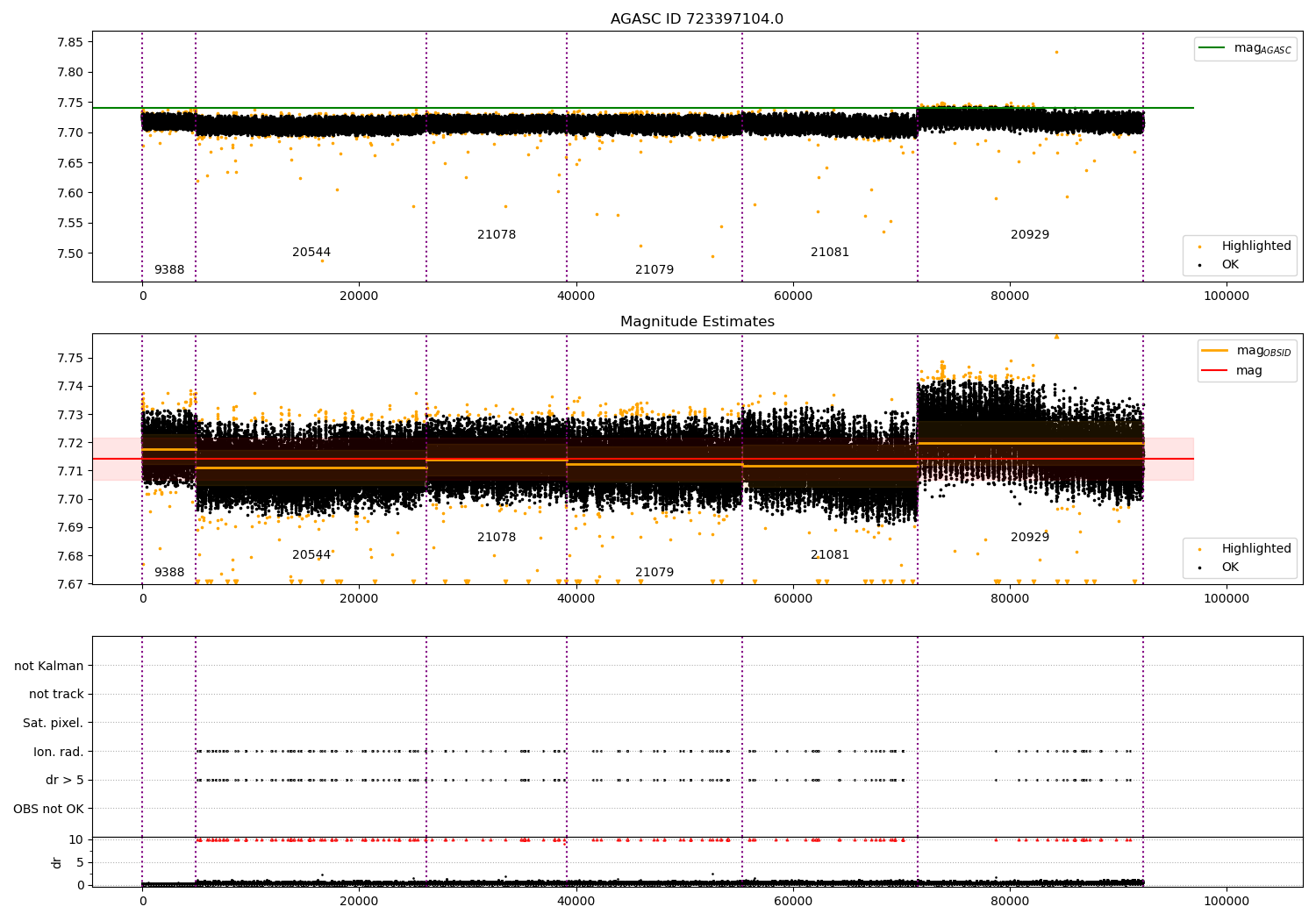Click the 'dr > 5' axis label
Screen dimensions: 1316x921
click(x=65, y=780)
